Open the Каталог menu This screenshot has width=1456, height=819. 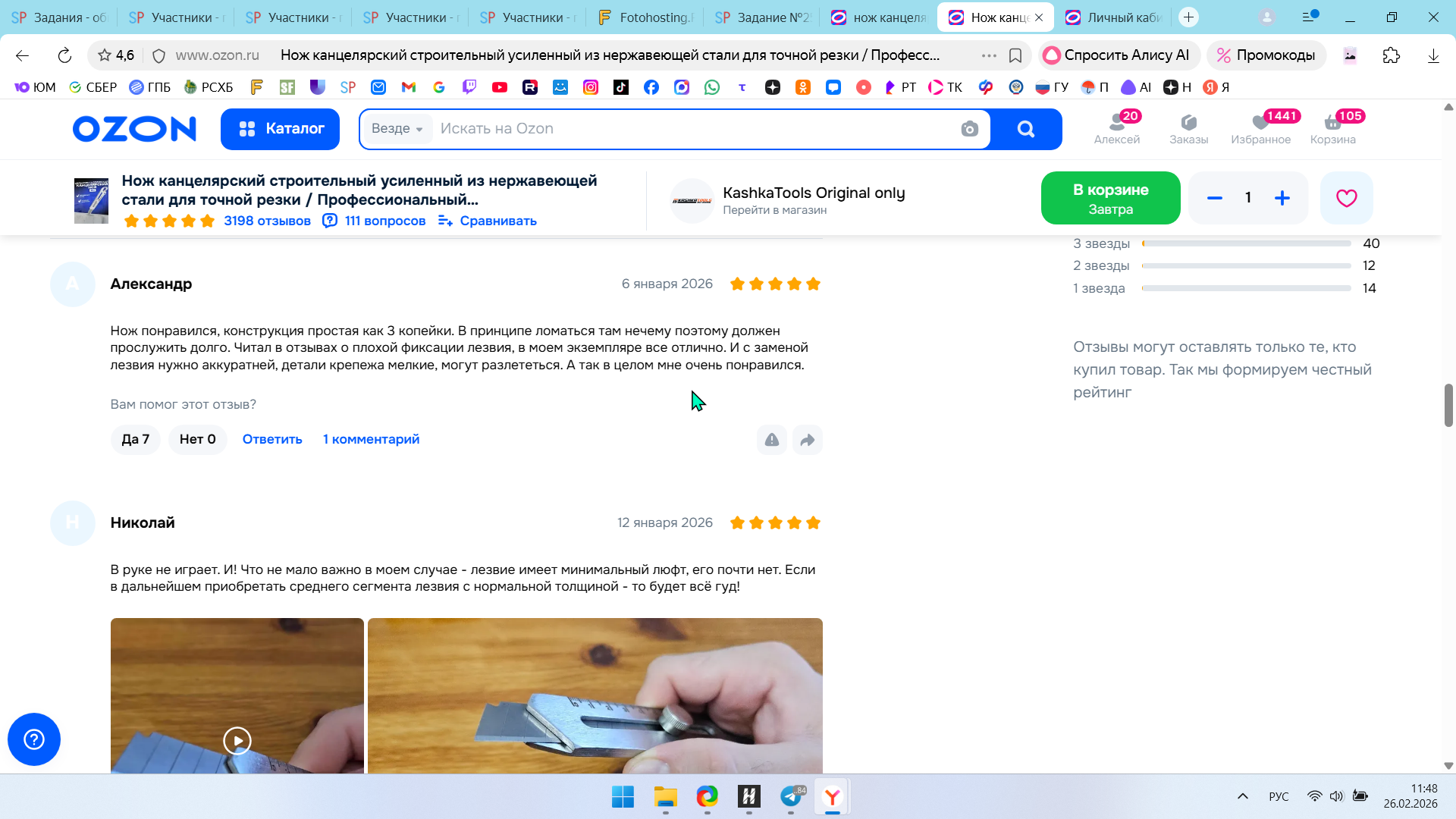click(280, 129)
